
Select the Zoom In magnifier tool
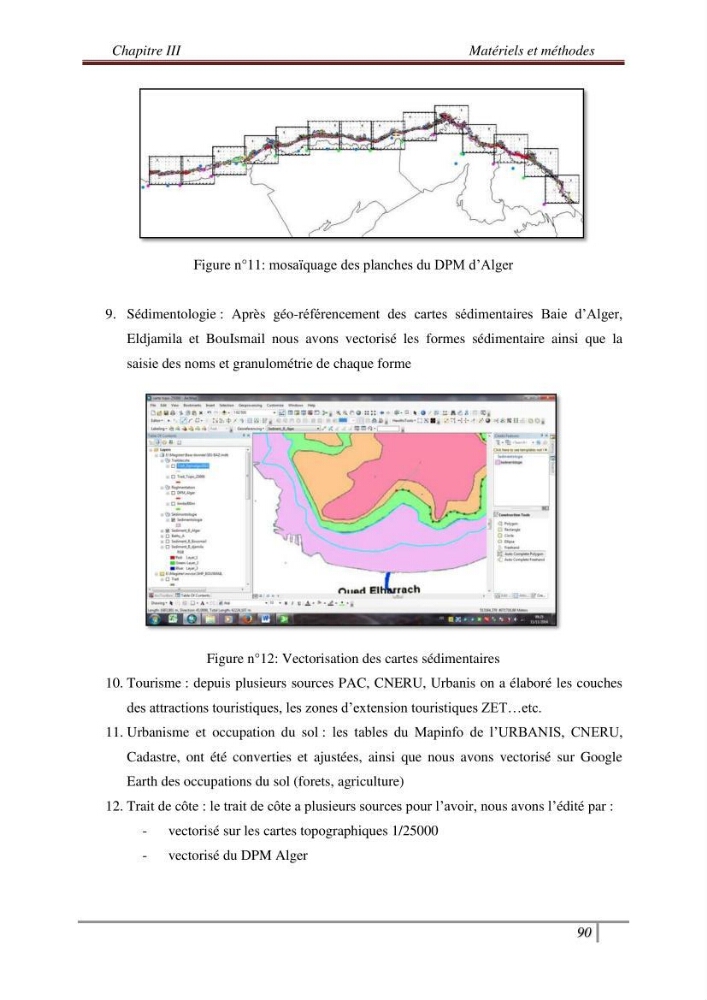pyautogui.click(x=339, y=413)
